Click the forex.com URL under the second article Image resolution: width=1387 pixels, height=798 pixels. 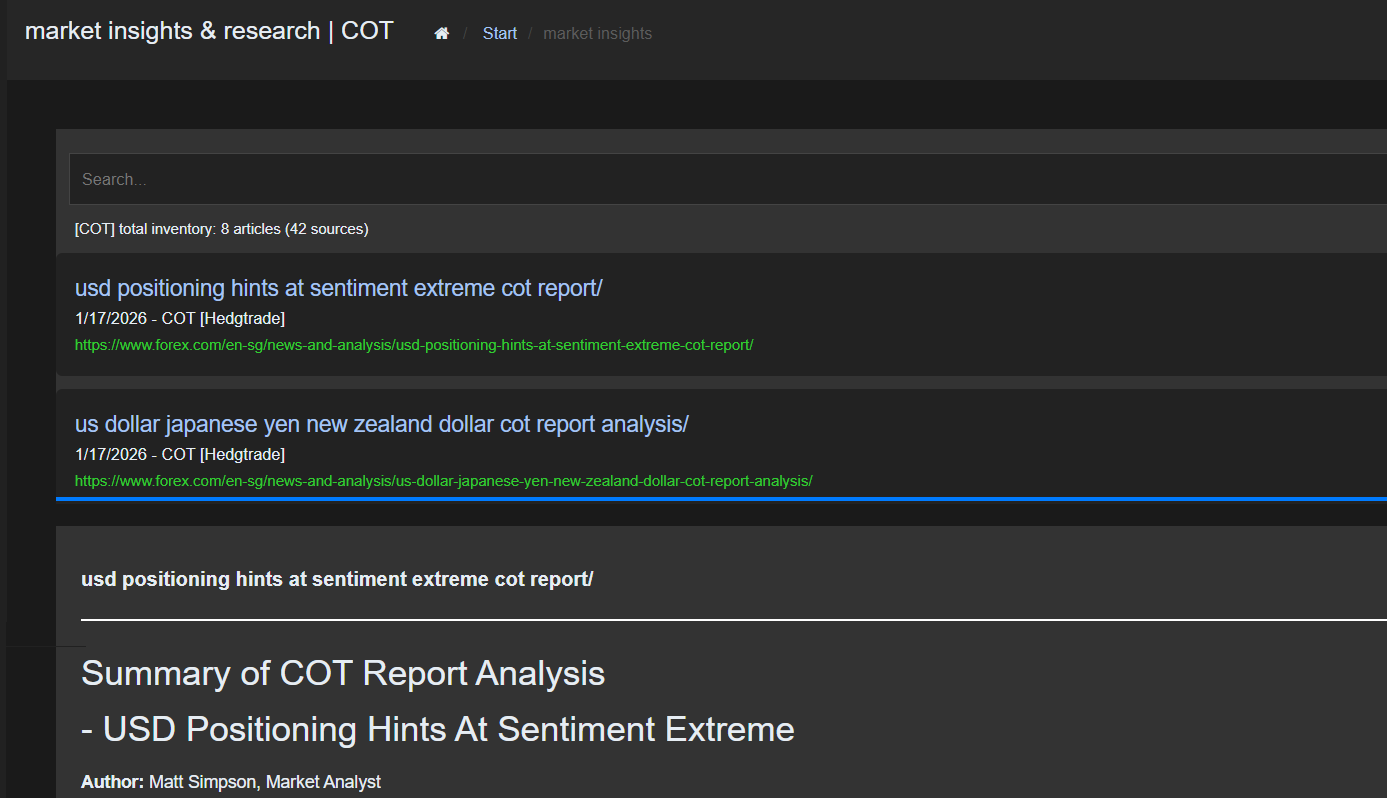[443, 480]
